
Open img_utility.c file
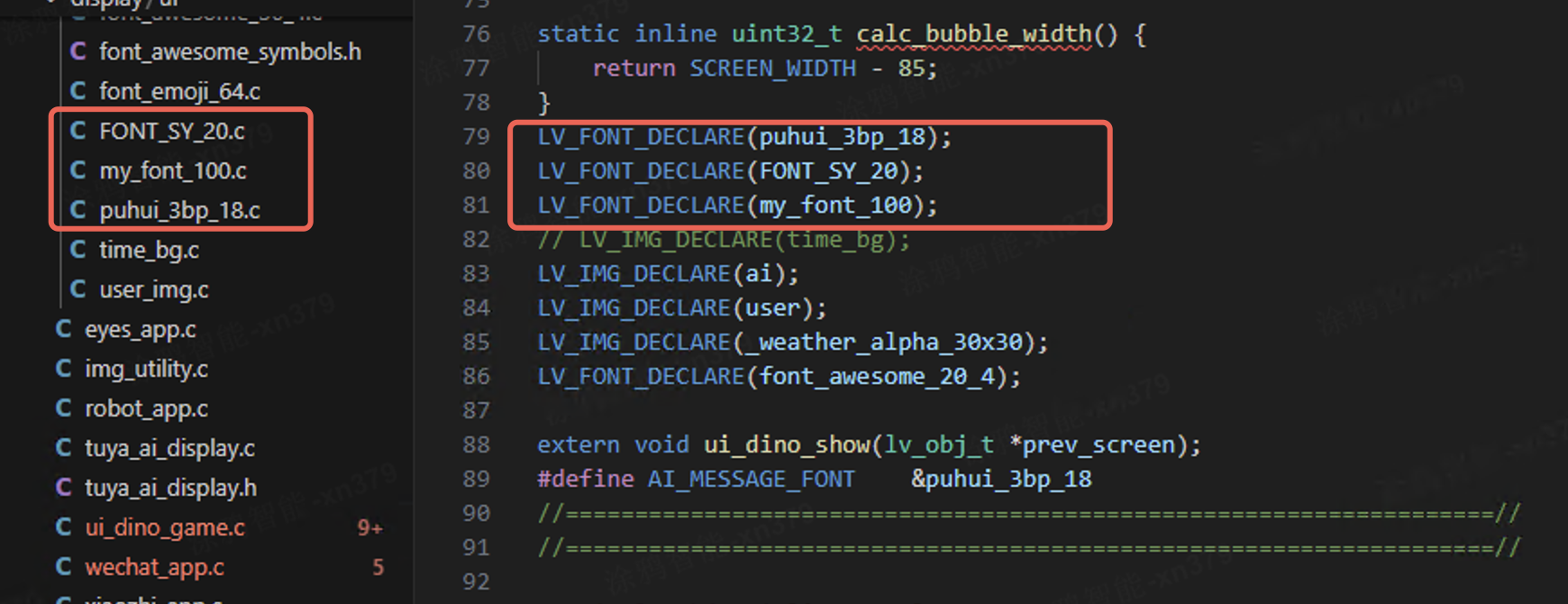pos(146,370)
